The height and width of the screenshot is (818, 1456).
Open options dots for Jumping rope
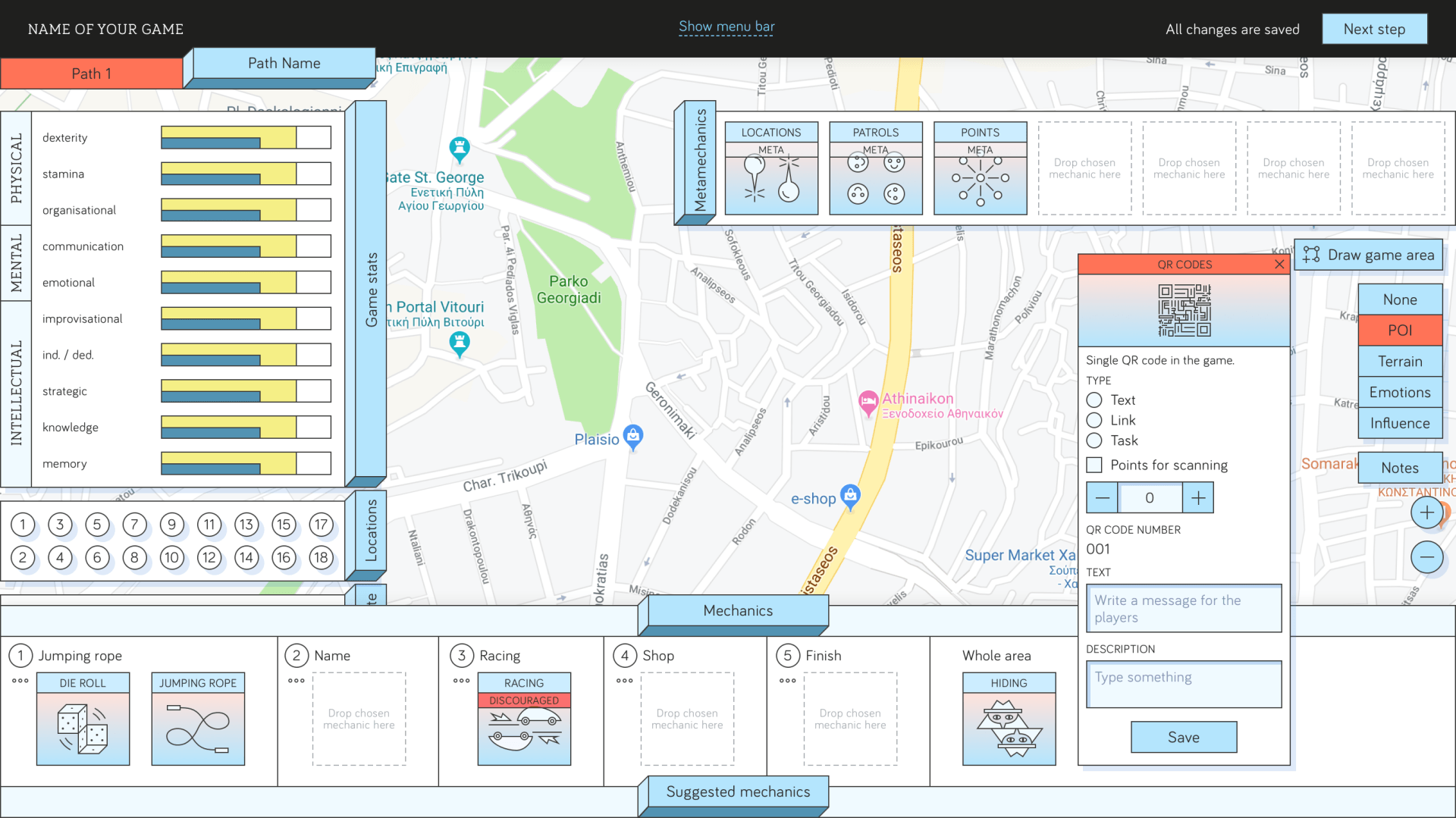pyautogui.click(x=20, y=681)
